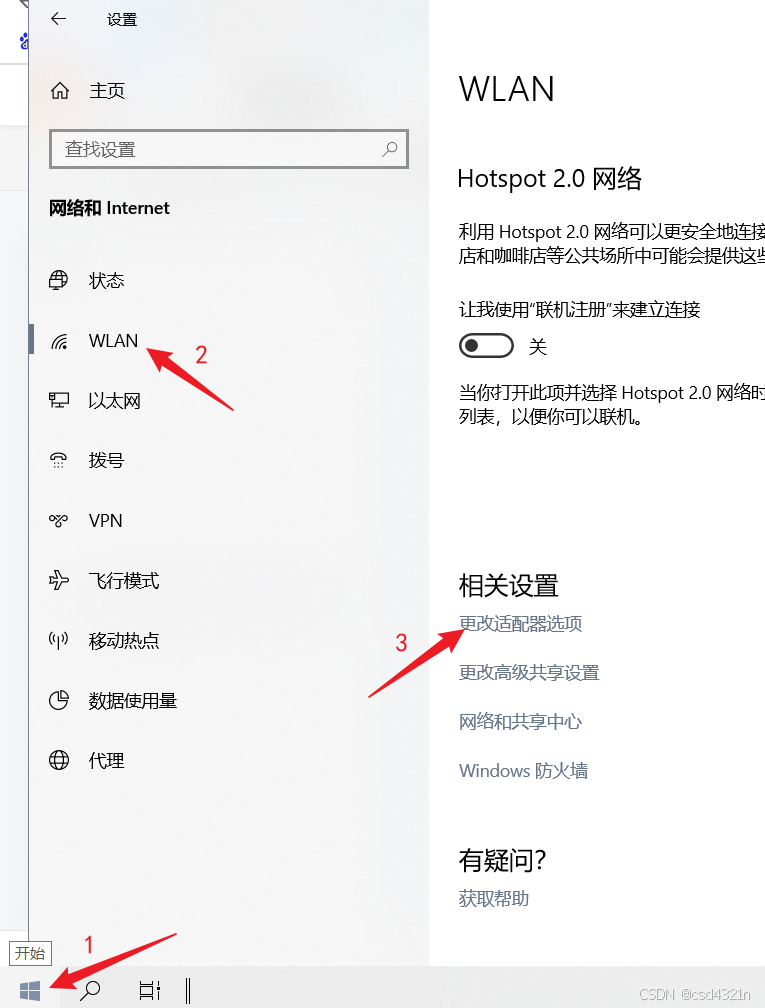
Task: Select the VPN icon in sidebar
Action: (x=58, y=521)
